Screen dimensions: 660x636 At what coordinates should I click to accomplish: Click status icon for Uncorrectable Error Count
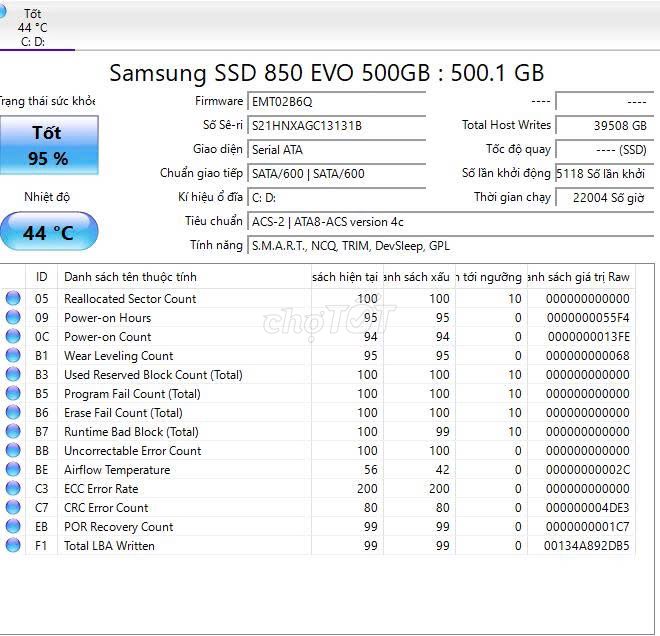click(x=13, y=450)
